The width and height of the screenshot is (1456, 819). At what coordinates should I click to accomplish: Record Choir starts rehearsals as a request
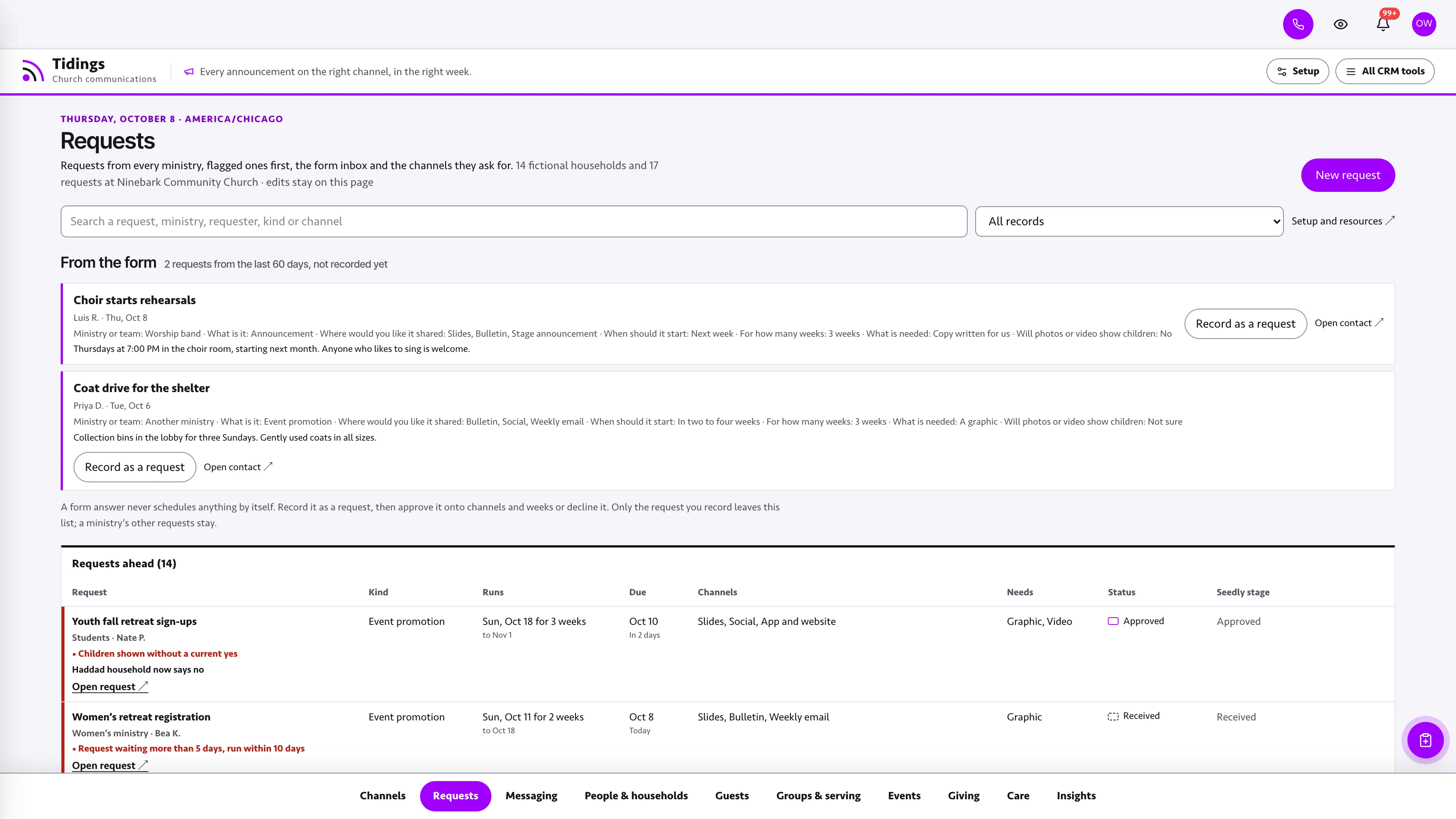1245,324
